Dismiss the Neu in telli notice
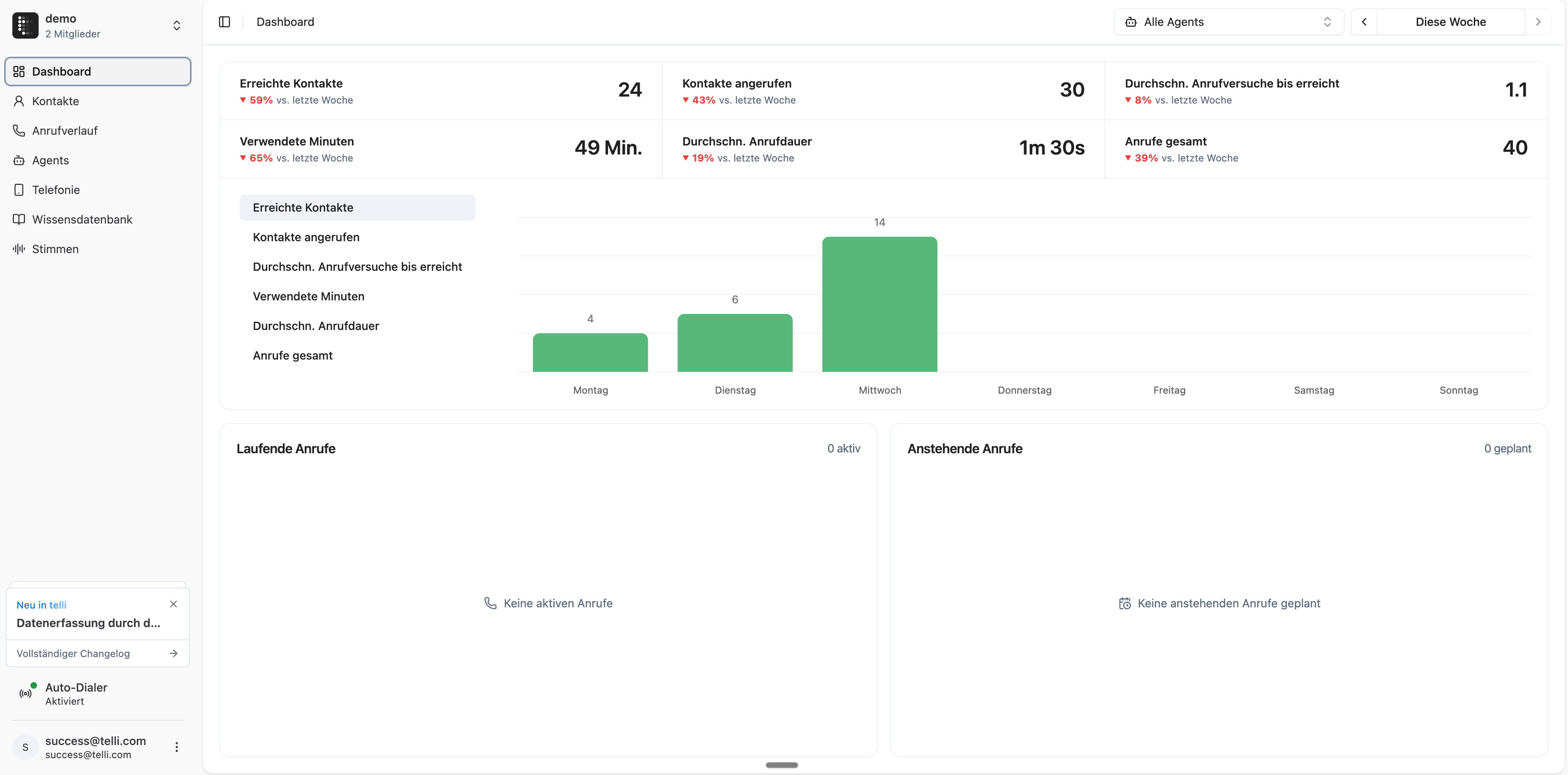Image resolution: width=1568 pixels, height=775 pixels. click(x=173, y=604)
